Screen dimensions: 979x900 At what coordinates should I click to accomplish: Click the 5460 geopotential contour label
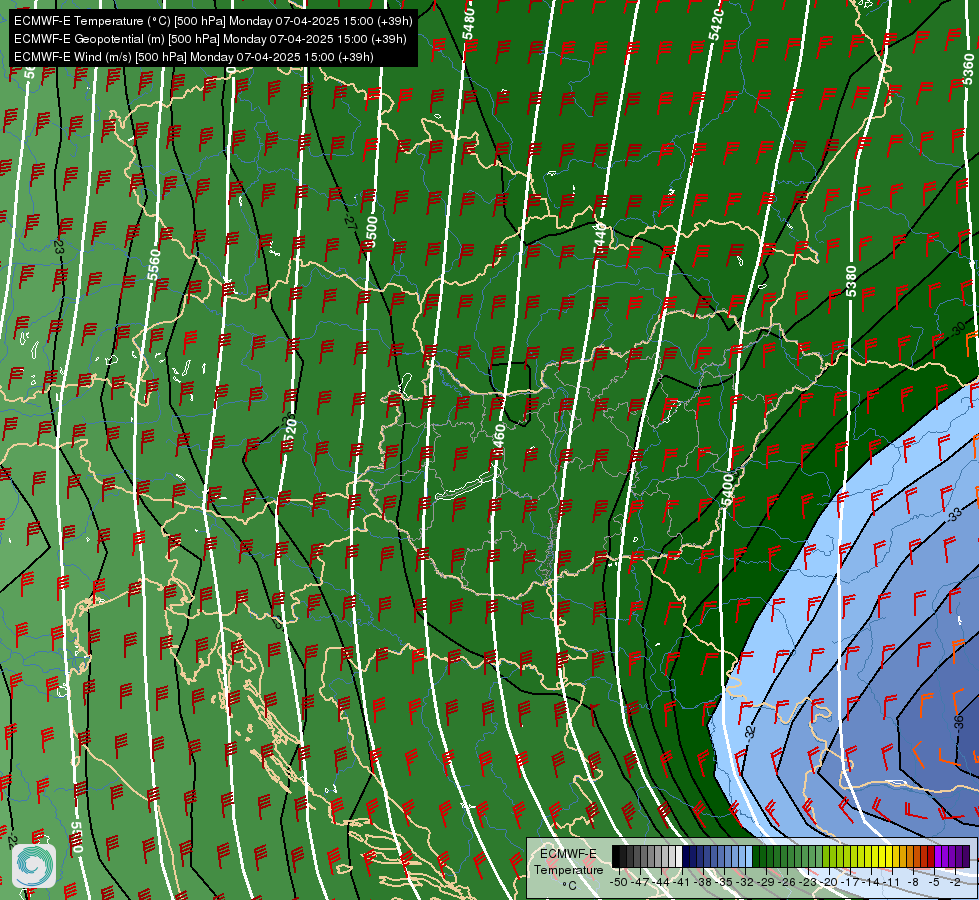pos(498,441)
